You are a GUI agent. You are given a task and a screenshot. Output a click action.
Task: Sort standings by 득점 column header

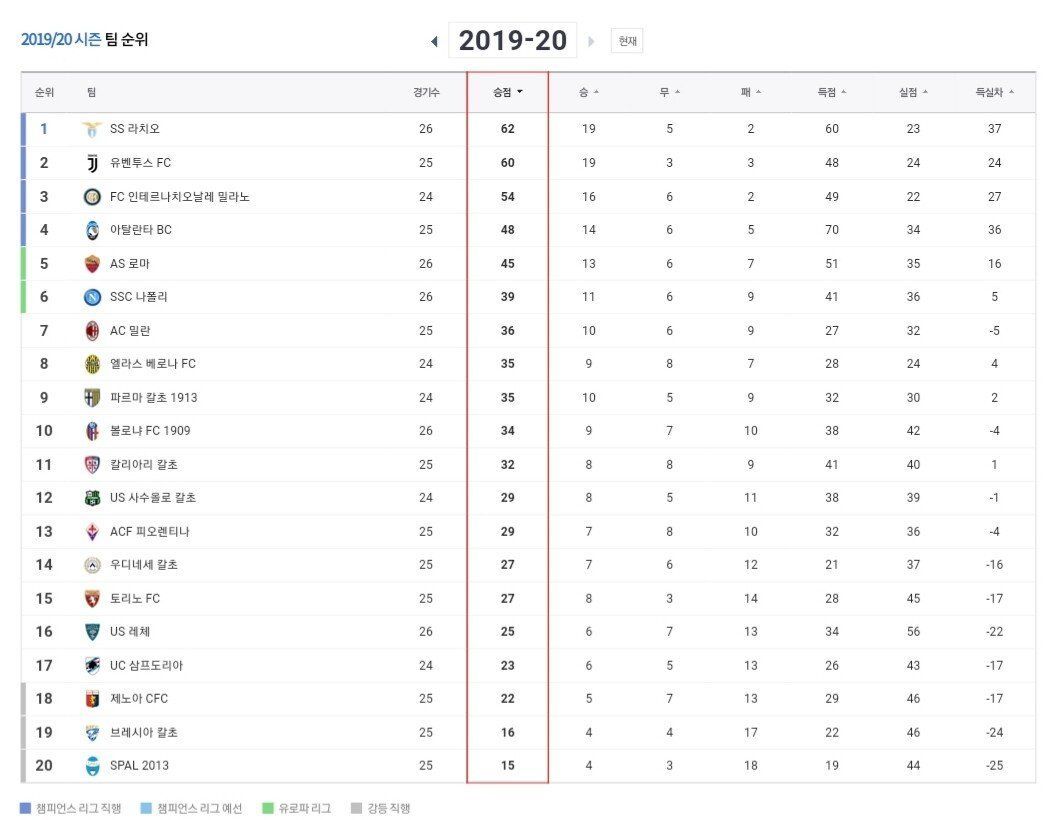point(831,92)
